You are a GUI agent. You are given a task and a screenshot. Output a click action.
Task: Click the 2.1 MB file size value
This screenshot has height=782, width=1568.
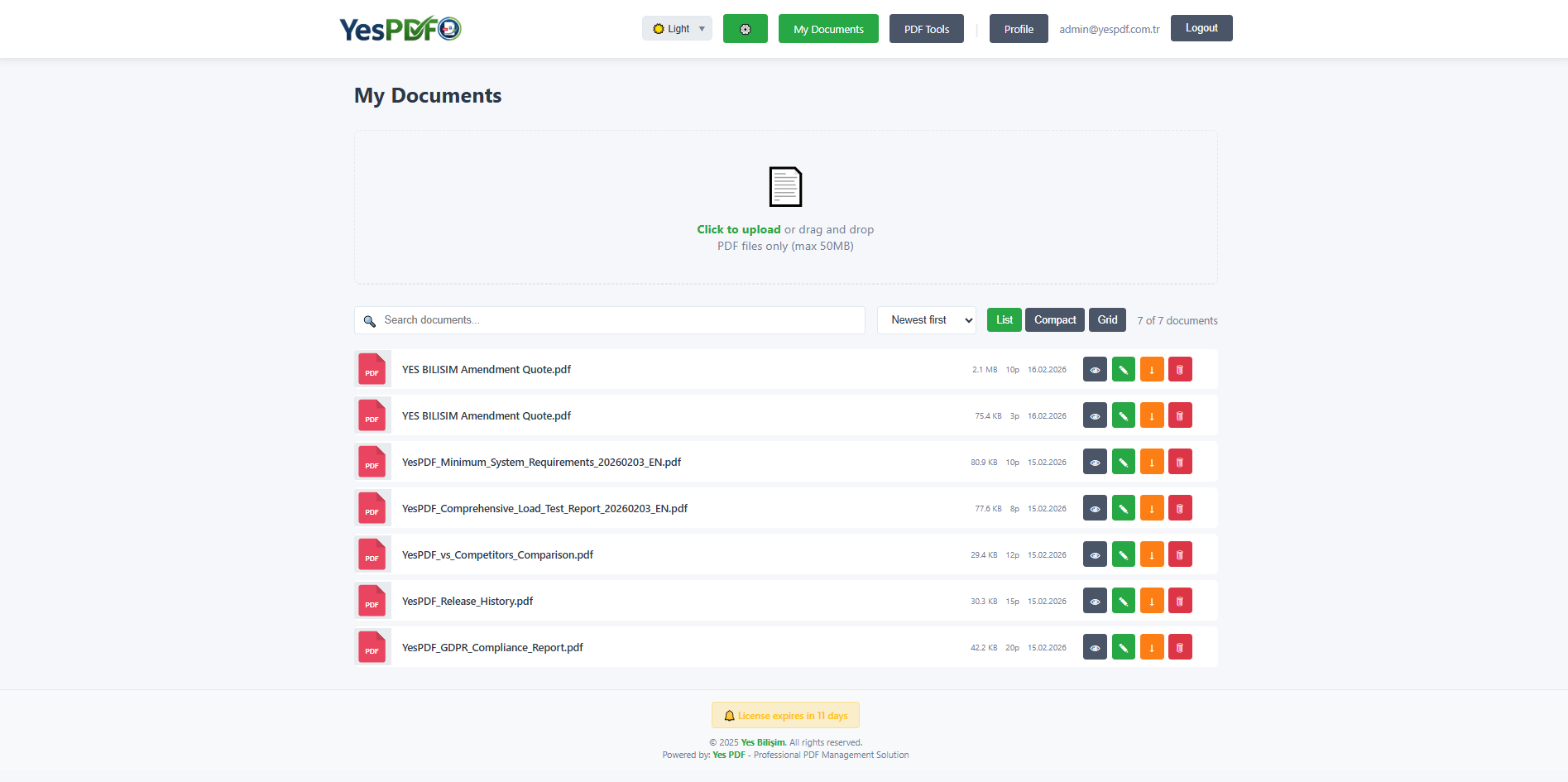pos(985,370)
